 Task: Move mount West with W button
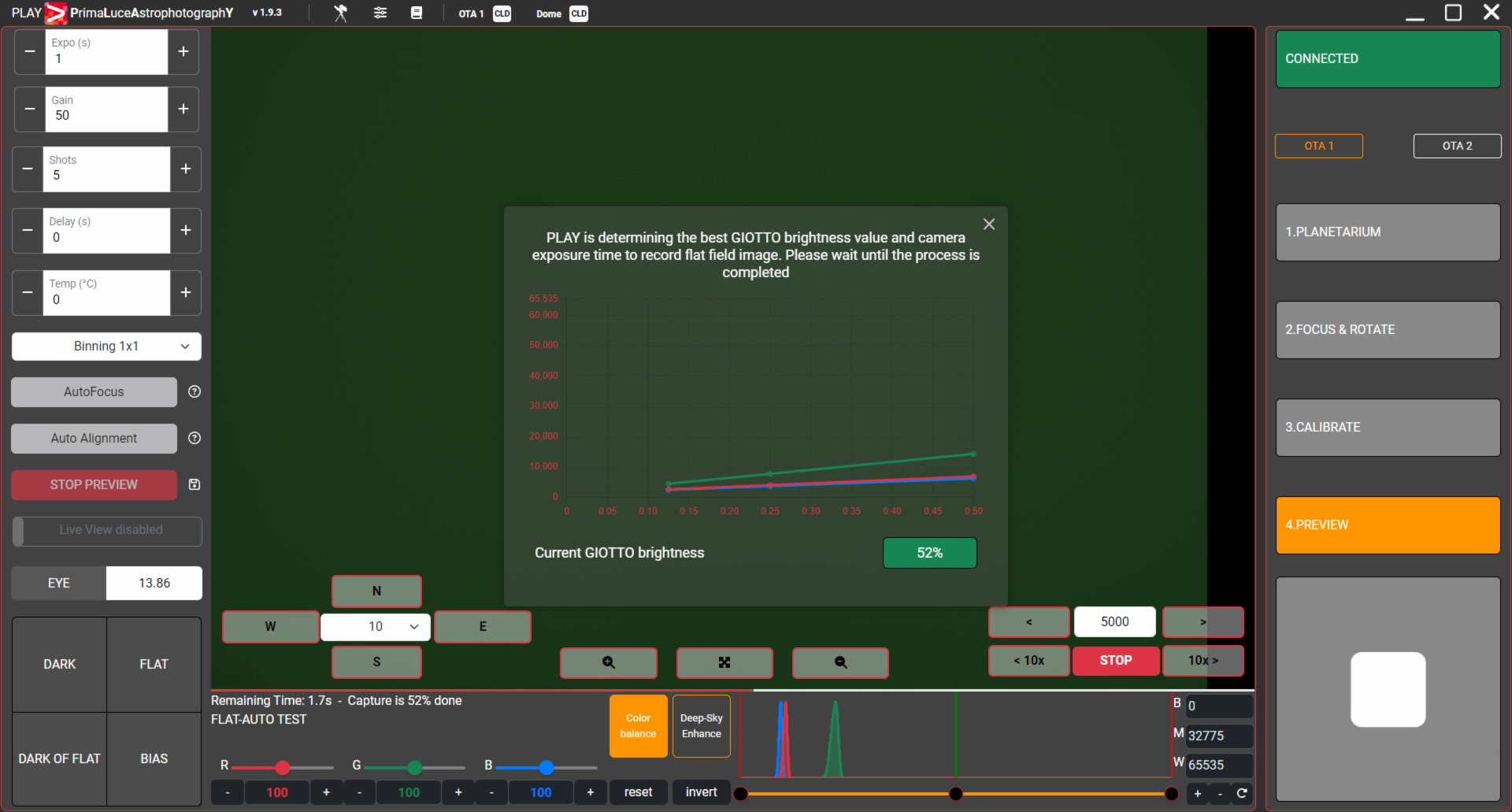pos(270,627)
